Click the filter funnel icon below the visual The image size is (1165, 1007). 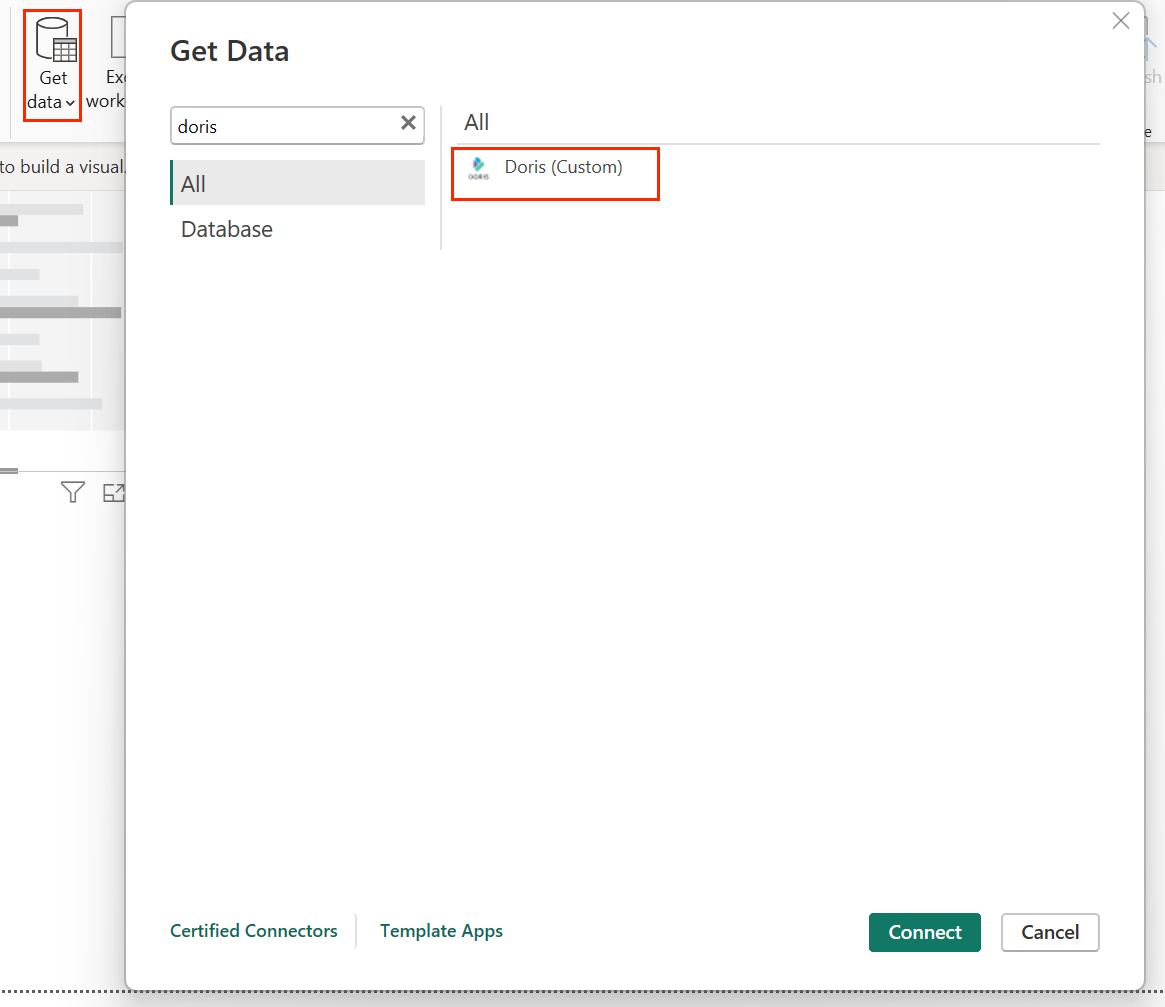pos(72,492)
